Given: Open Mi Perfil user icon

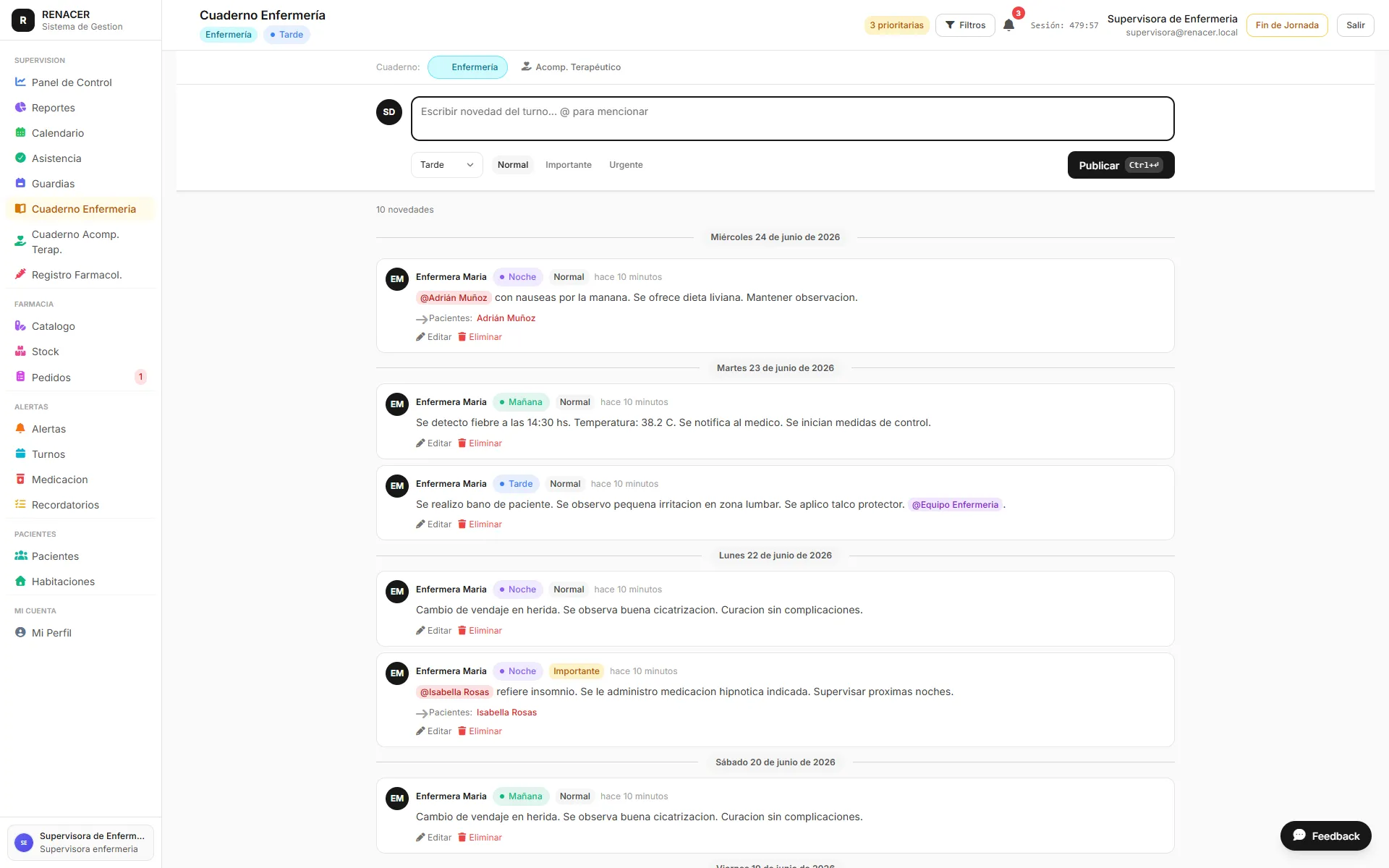Looking at the screenshot, I should pyautogui.click(x=20, y=632).
